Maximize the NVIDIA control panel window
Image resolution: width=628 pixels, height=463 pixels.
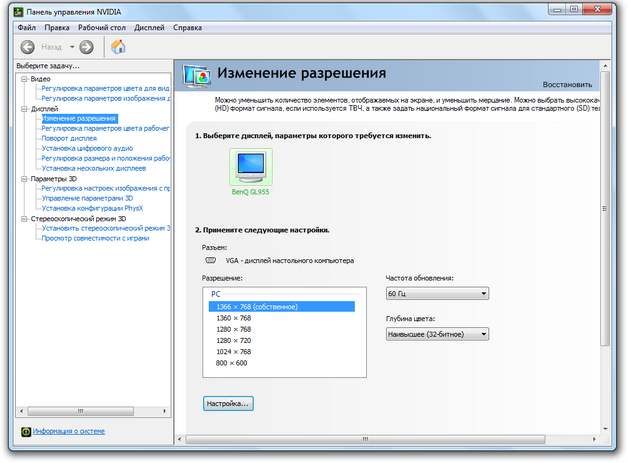click(x=574, y=9)
